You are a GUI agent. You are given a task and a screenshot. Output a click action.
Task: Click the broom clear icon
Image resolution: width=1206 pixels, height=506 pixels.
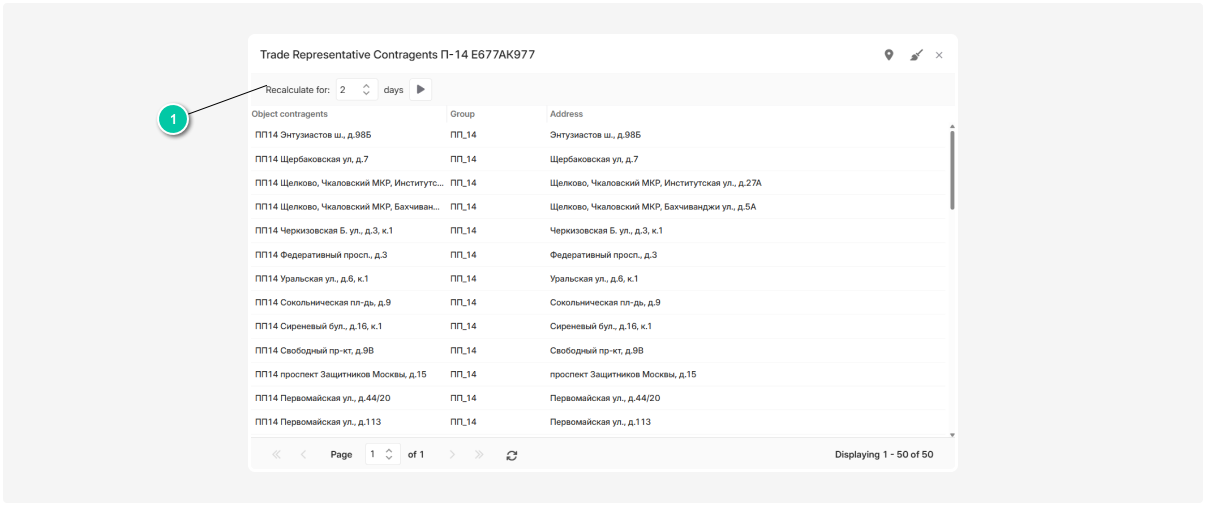tap(916, 55)
